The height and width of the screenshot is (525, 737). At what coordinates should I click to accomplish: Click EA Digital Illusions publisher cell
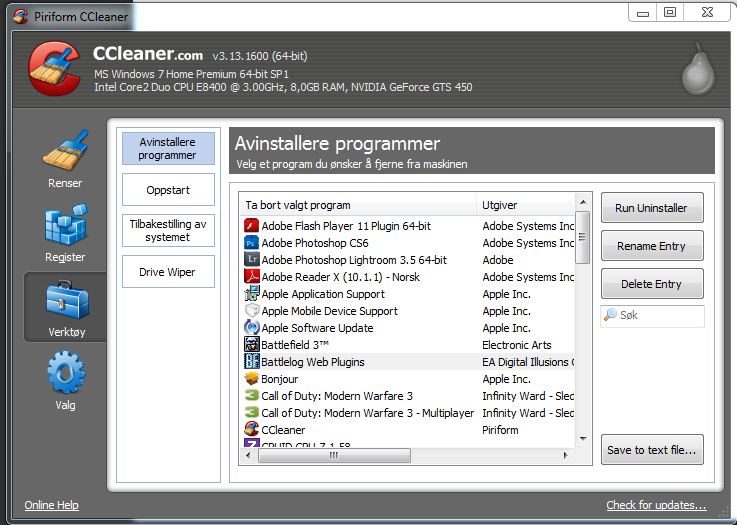528,361
